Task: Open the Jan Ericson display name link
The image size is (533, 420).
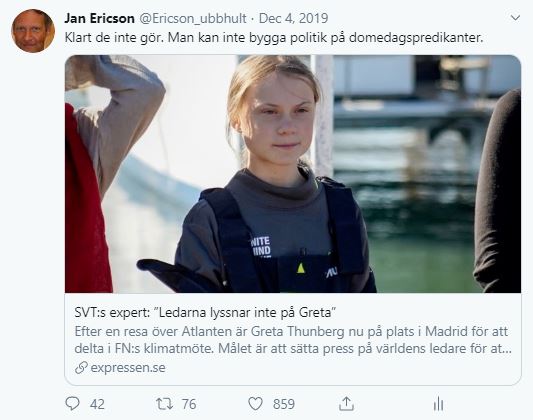Action: pyautogui.click(x=100, y=18)
